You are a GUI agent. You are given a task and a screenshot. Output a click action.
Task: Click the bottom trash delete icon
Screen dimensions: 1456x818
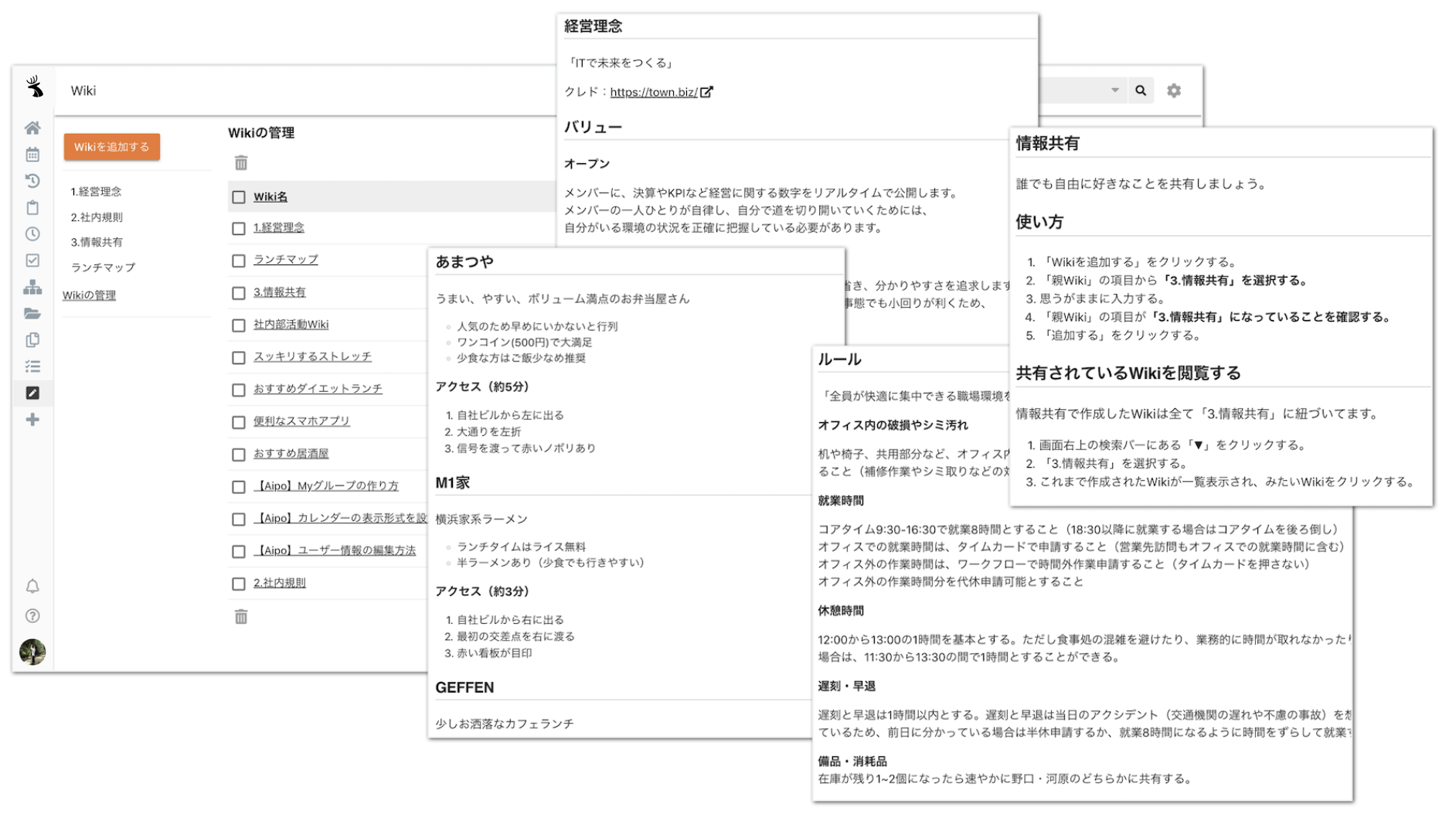click(x=241, y=616)
